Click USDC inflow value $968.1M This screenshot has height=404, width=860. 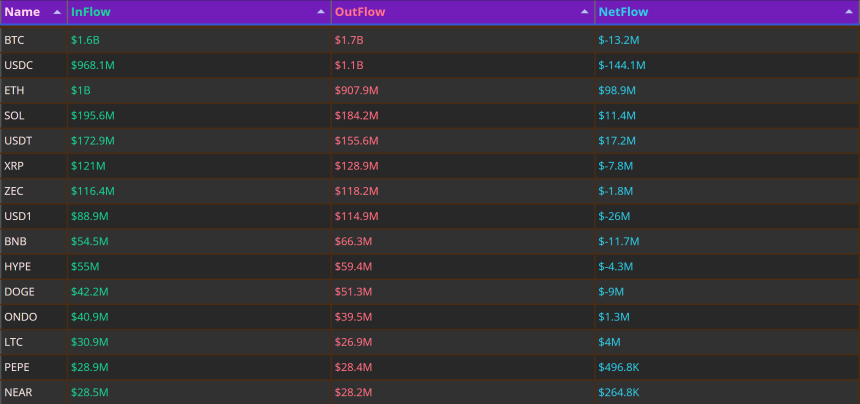click(93, 65)
